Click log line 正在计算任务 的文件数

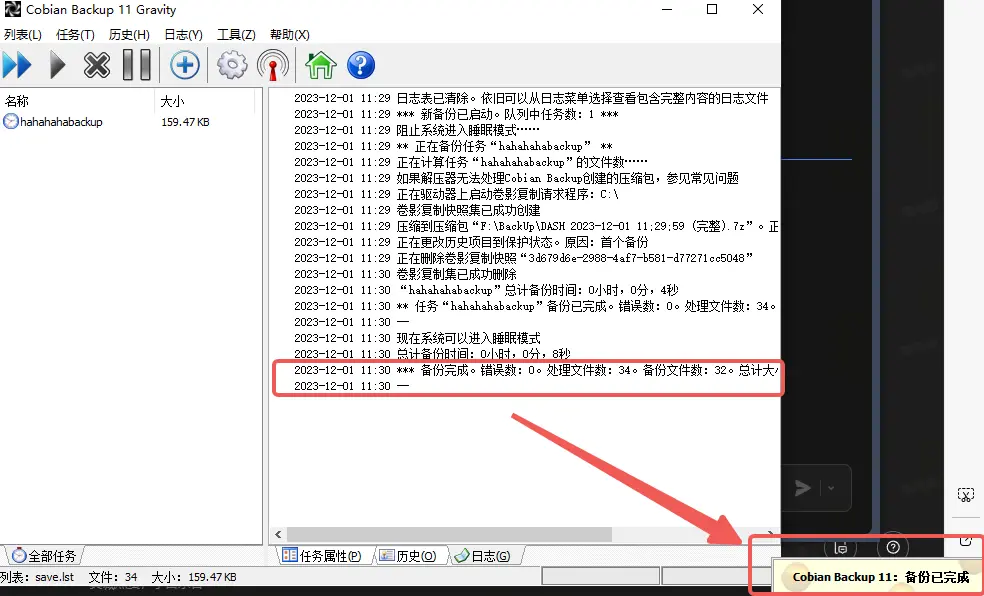[x=522, y=162]
